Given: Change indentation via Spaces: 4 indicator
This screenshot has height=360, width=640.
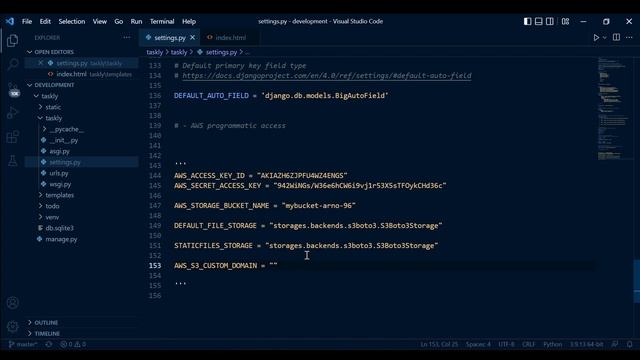Looking at the screenshot, I should 478,344.
